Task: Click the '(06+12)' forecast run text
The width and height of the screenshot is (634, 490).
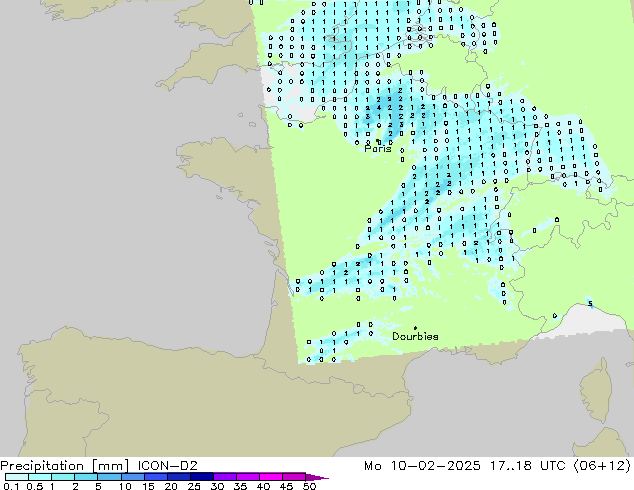Action: [602, 466]
